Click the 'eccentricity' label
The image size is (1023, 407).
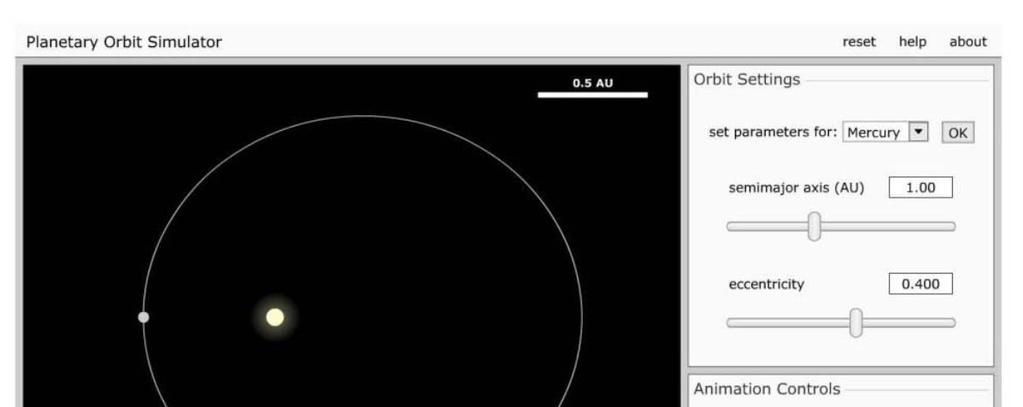766,284
